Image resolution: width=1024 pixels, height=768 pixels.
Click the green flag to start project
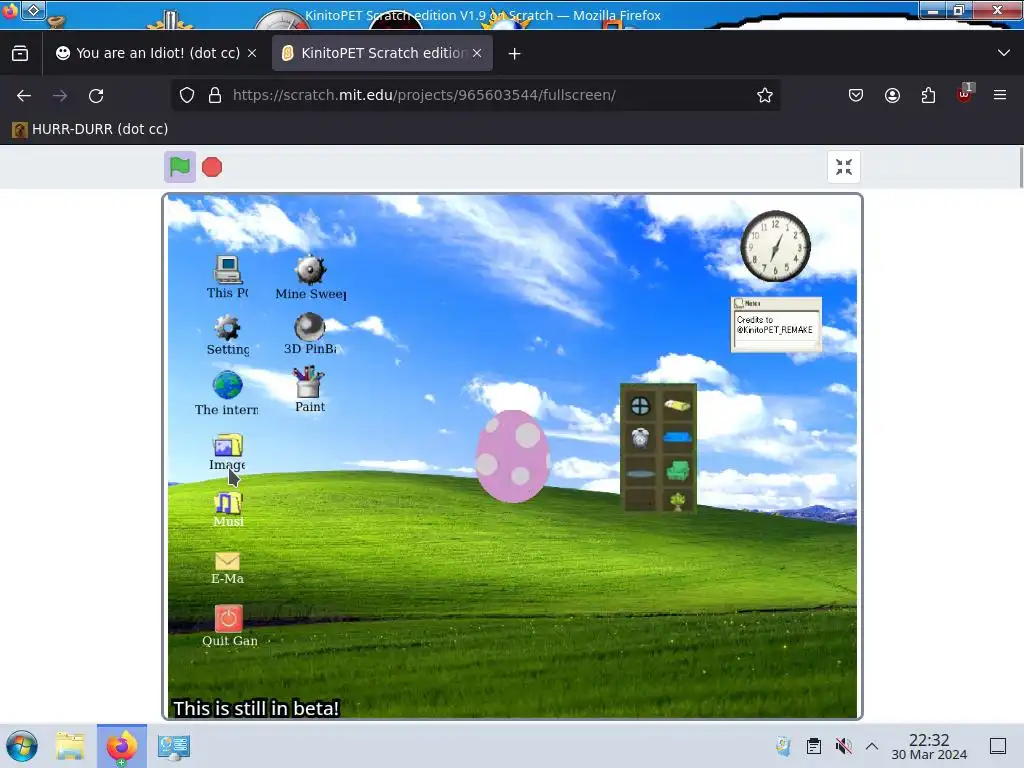pyautogui.click(x=180, y=167)
